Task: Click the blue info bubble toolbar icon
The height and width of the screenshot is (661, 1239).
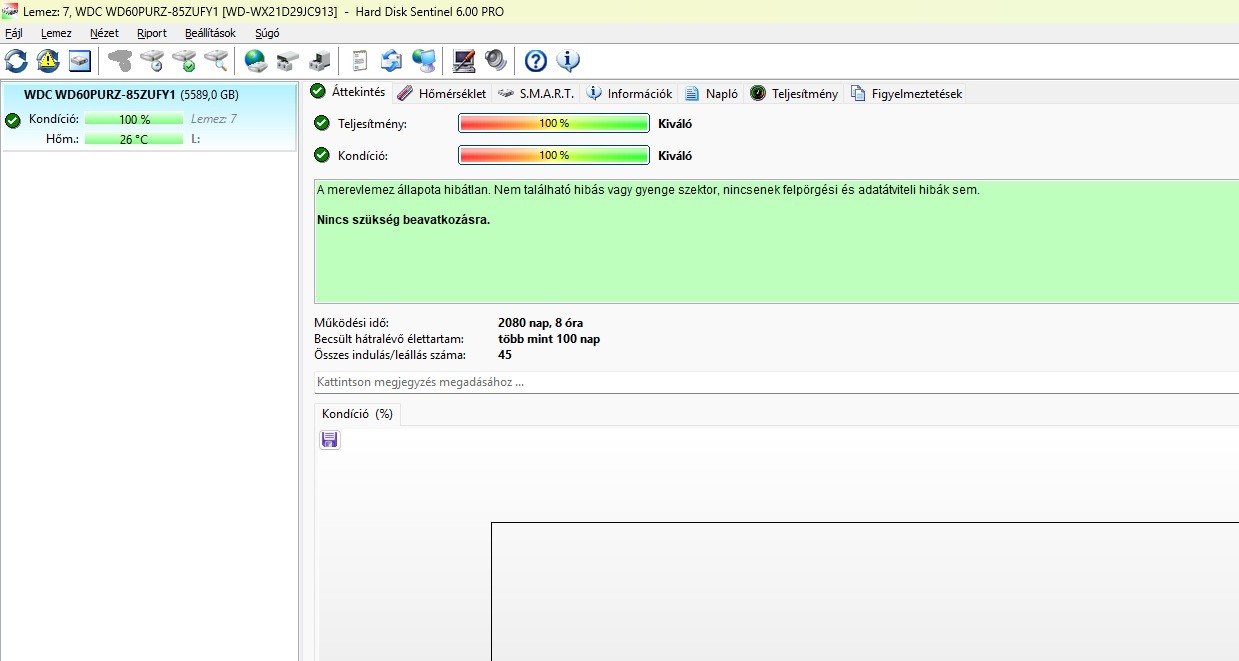Action: click(x=568, y=61)
